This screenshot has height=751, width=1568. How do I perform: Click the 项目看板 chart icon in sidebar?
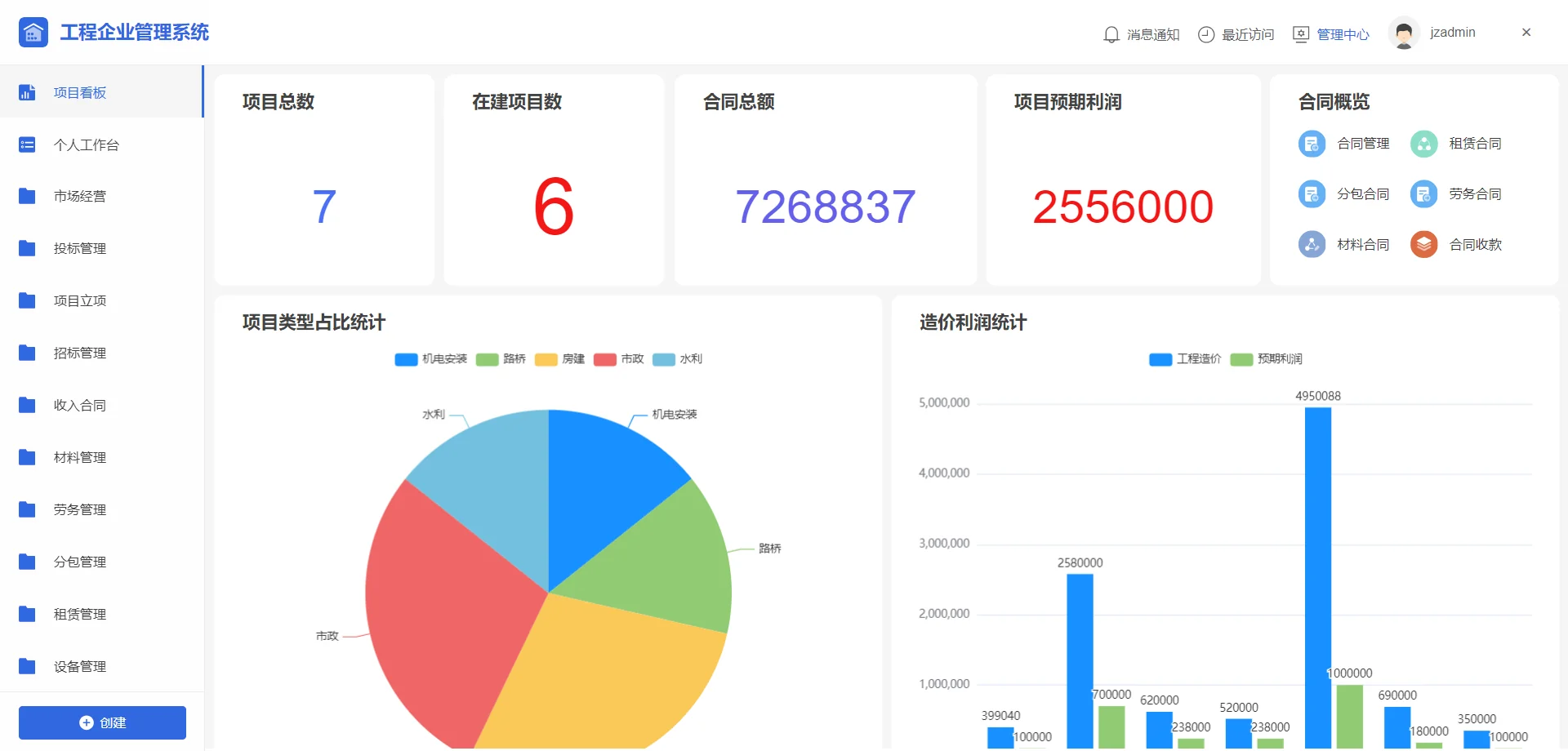(27, 93)
